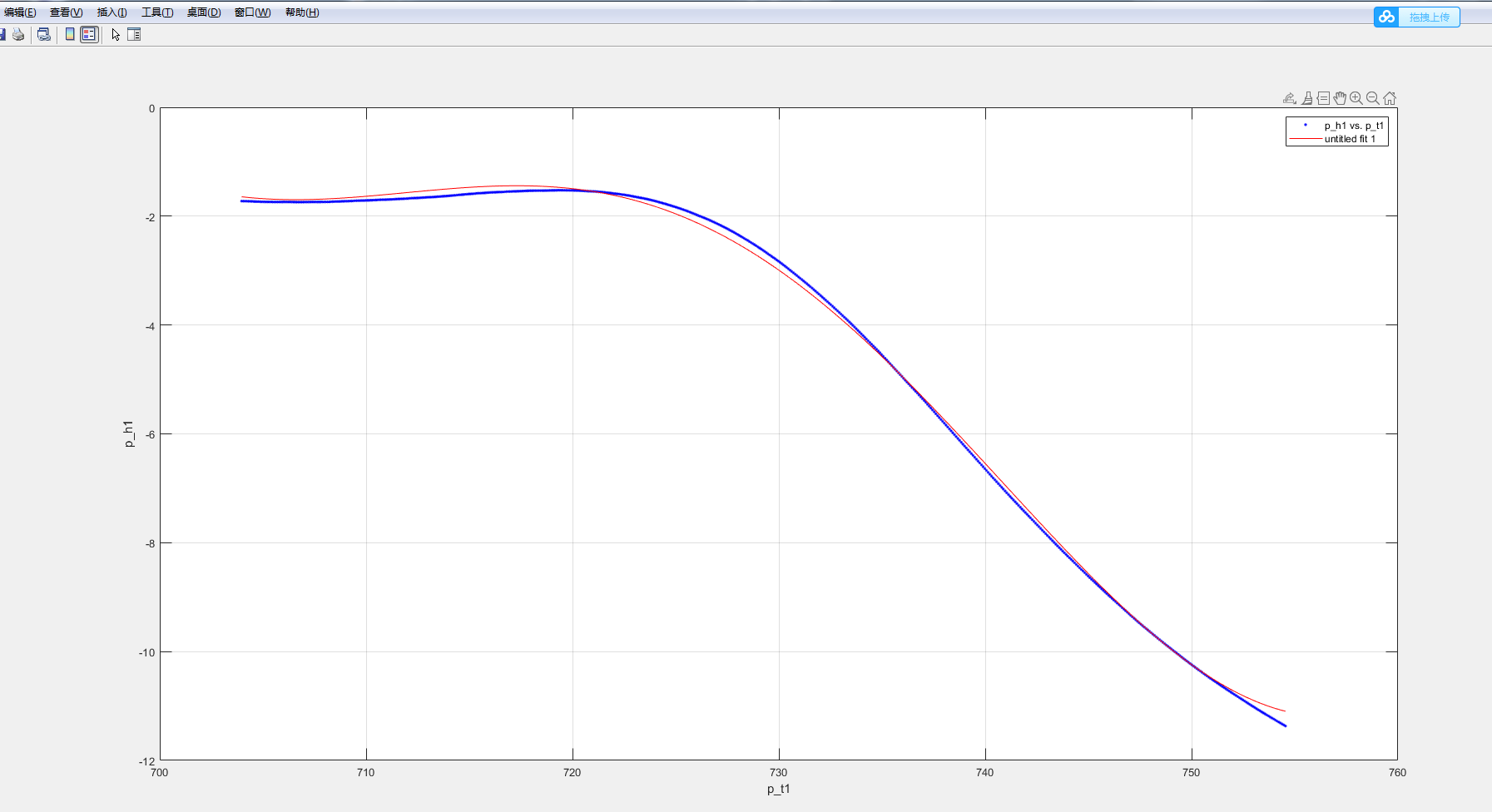Click the restore view home icon

(1390, 98)
